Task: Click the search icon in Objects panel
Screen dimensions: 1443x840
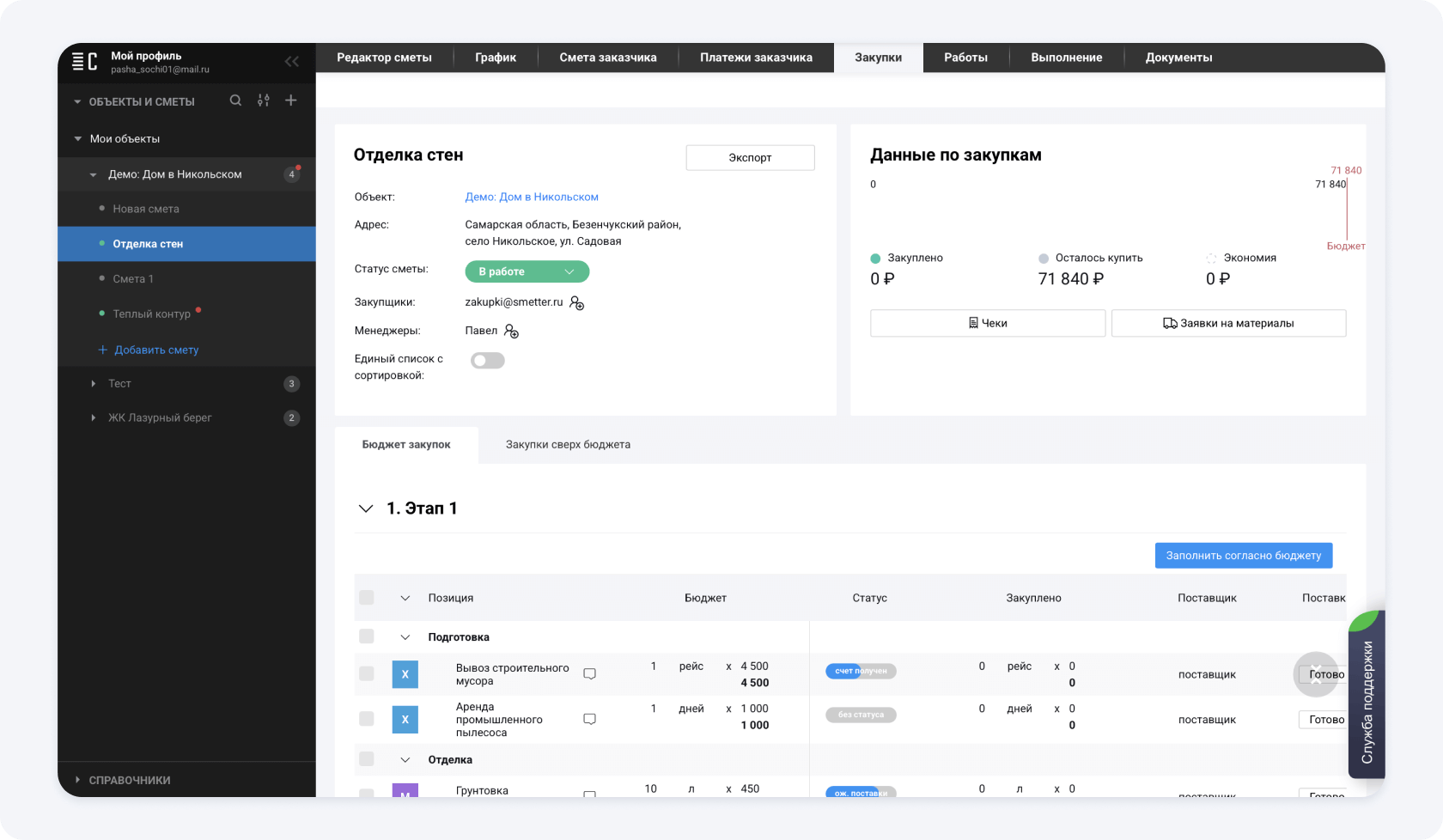Action: 235,100
